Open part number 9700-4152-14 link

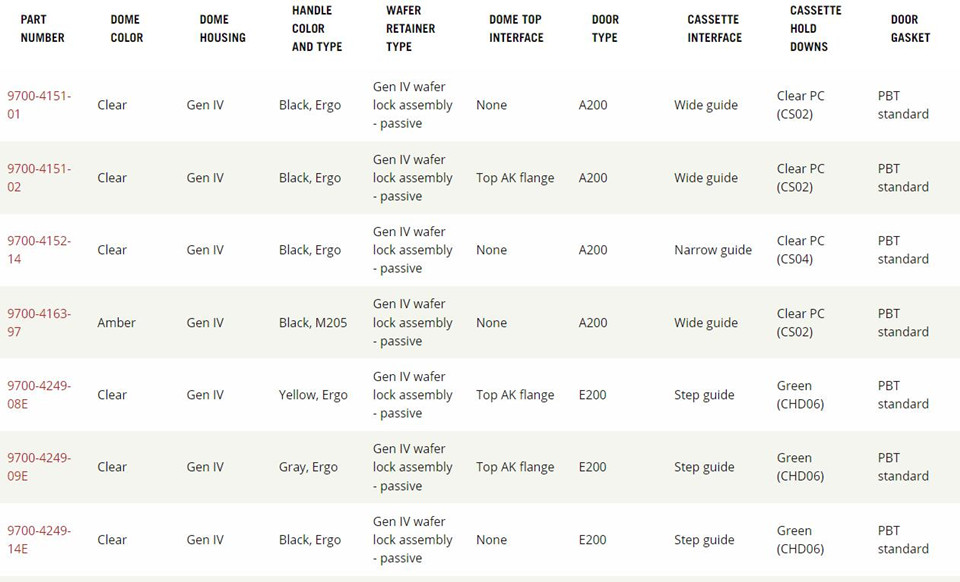coord(39,250)
